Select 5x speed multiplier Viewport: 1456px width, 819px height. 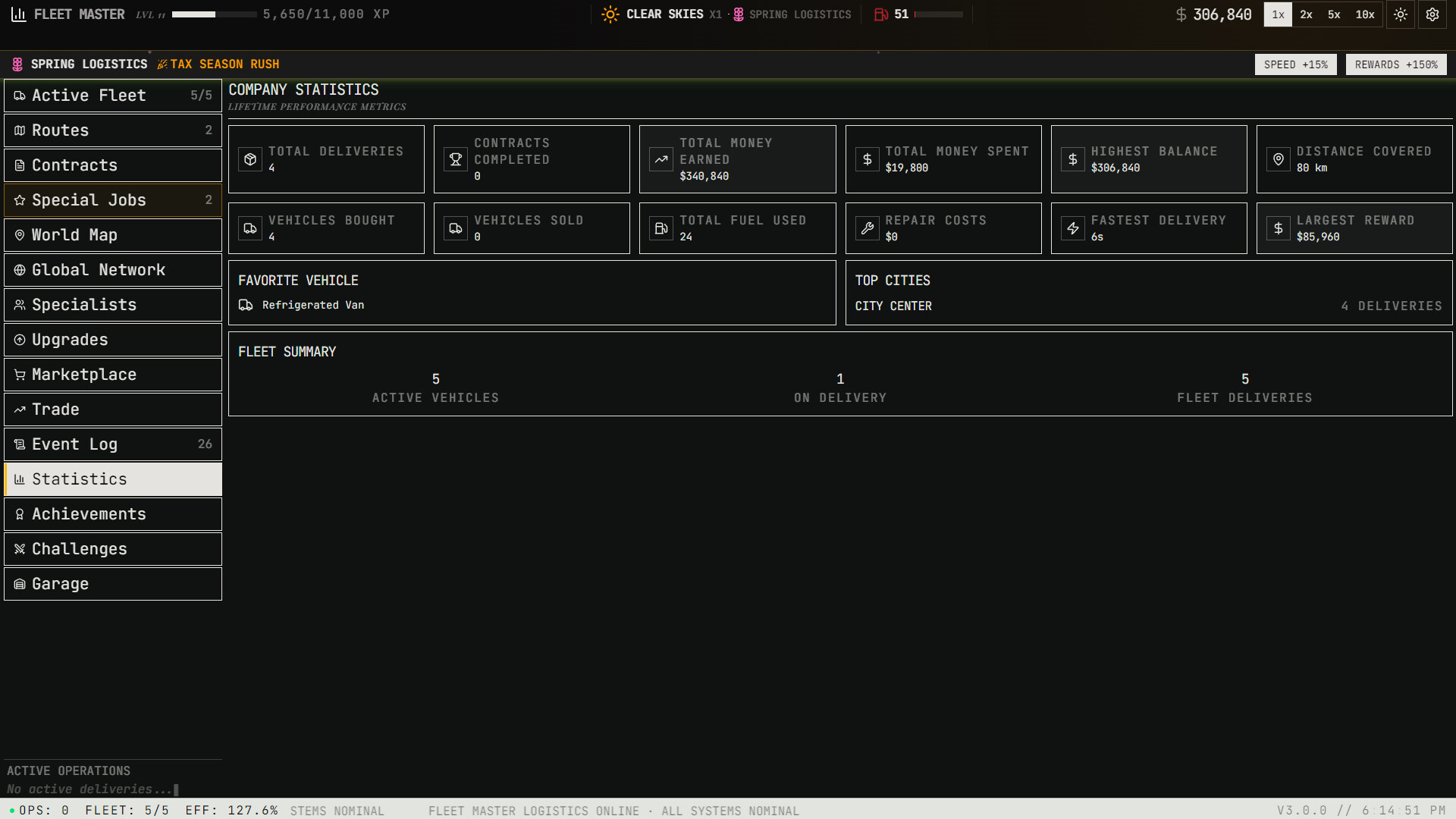(x=1334, y=14)
